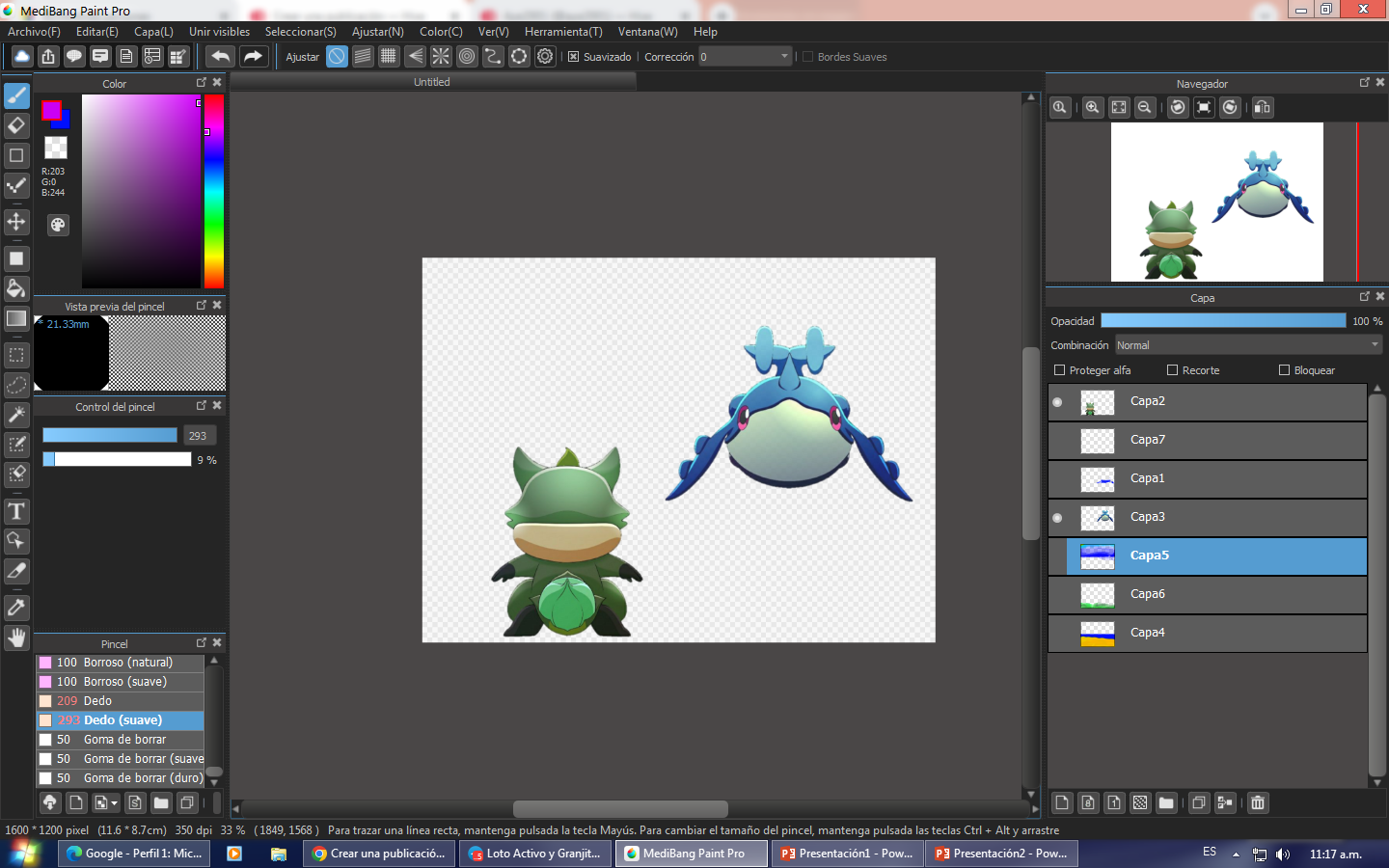The width and height of the screenshot is (1389, 868).
Task: Toggle the Suavizado checkbox
Action: tap(574, 57)
